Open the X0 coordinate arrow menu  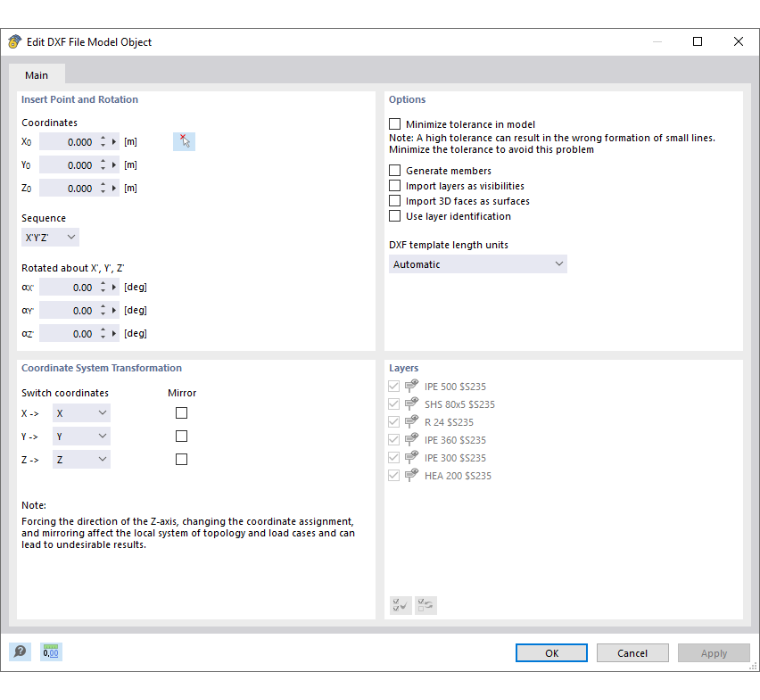(x=114, y=142)
